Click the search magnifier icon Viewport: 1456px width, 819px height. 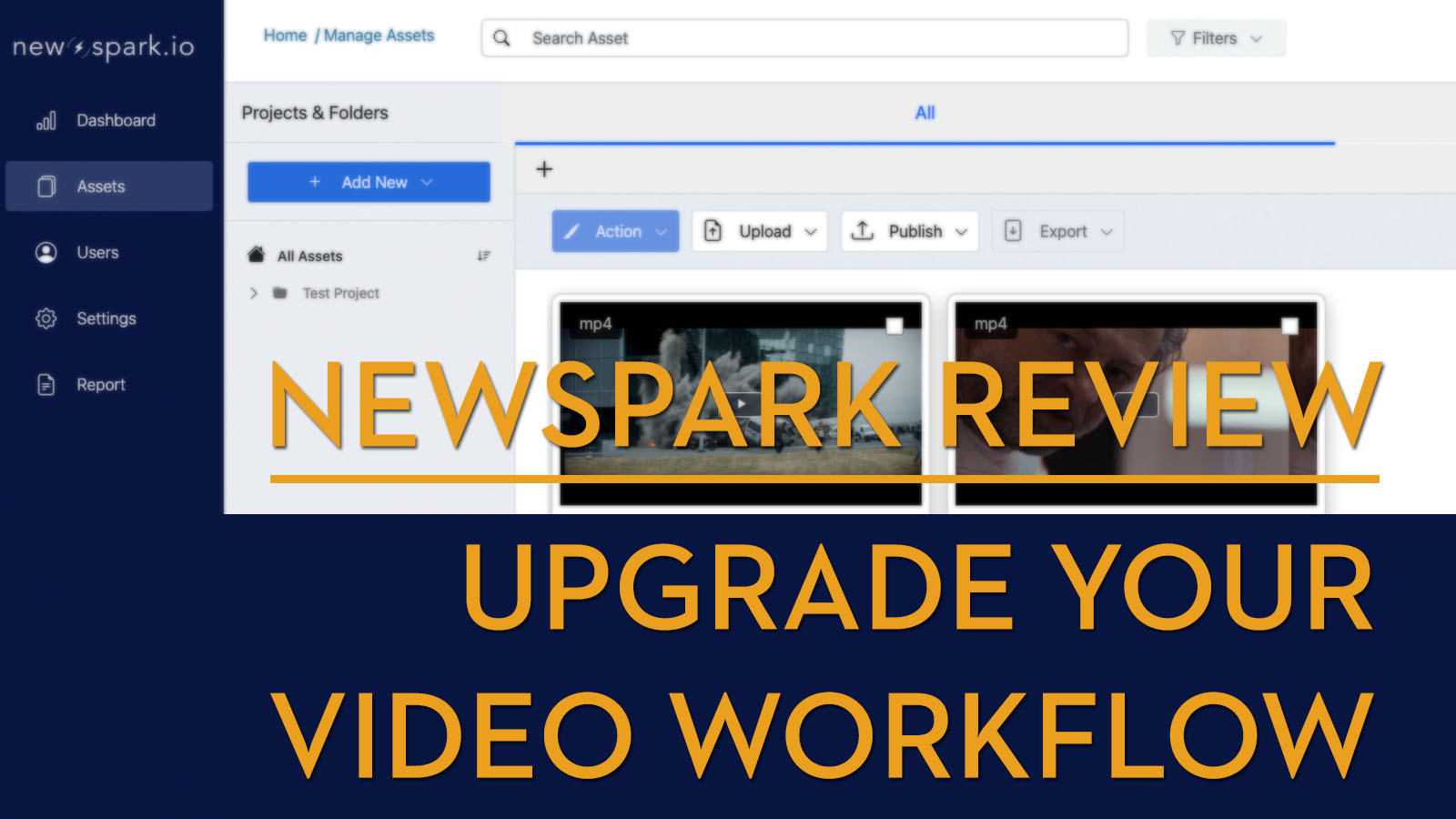pos(502,38)
